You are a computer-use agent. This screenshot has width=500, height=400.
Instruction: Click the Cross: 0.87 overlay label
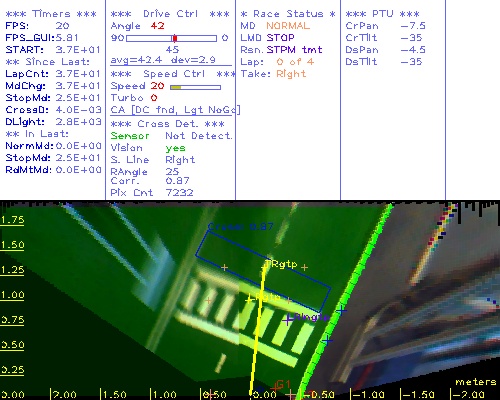point(240,227)
